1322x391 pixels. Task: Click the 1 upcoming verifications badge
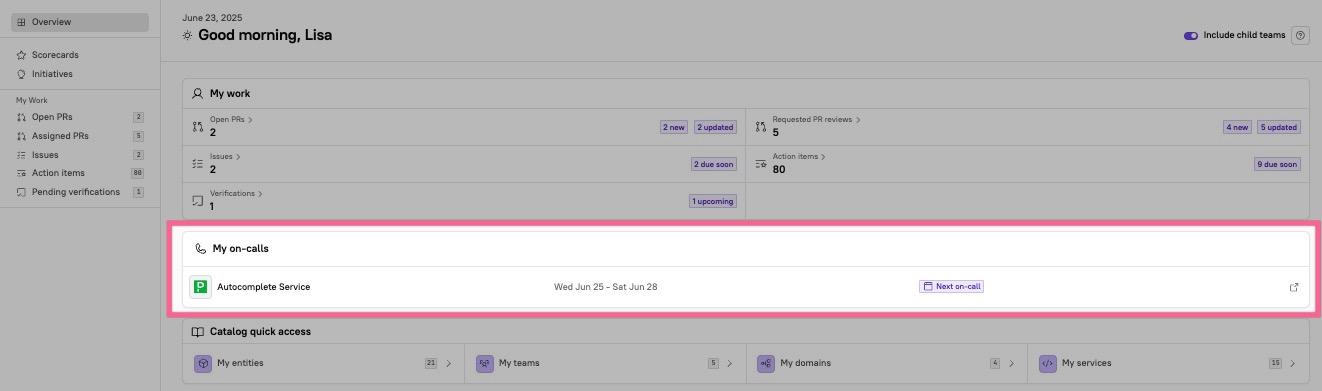point(712,201)
